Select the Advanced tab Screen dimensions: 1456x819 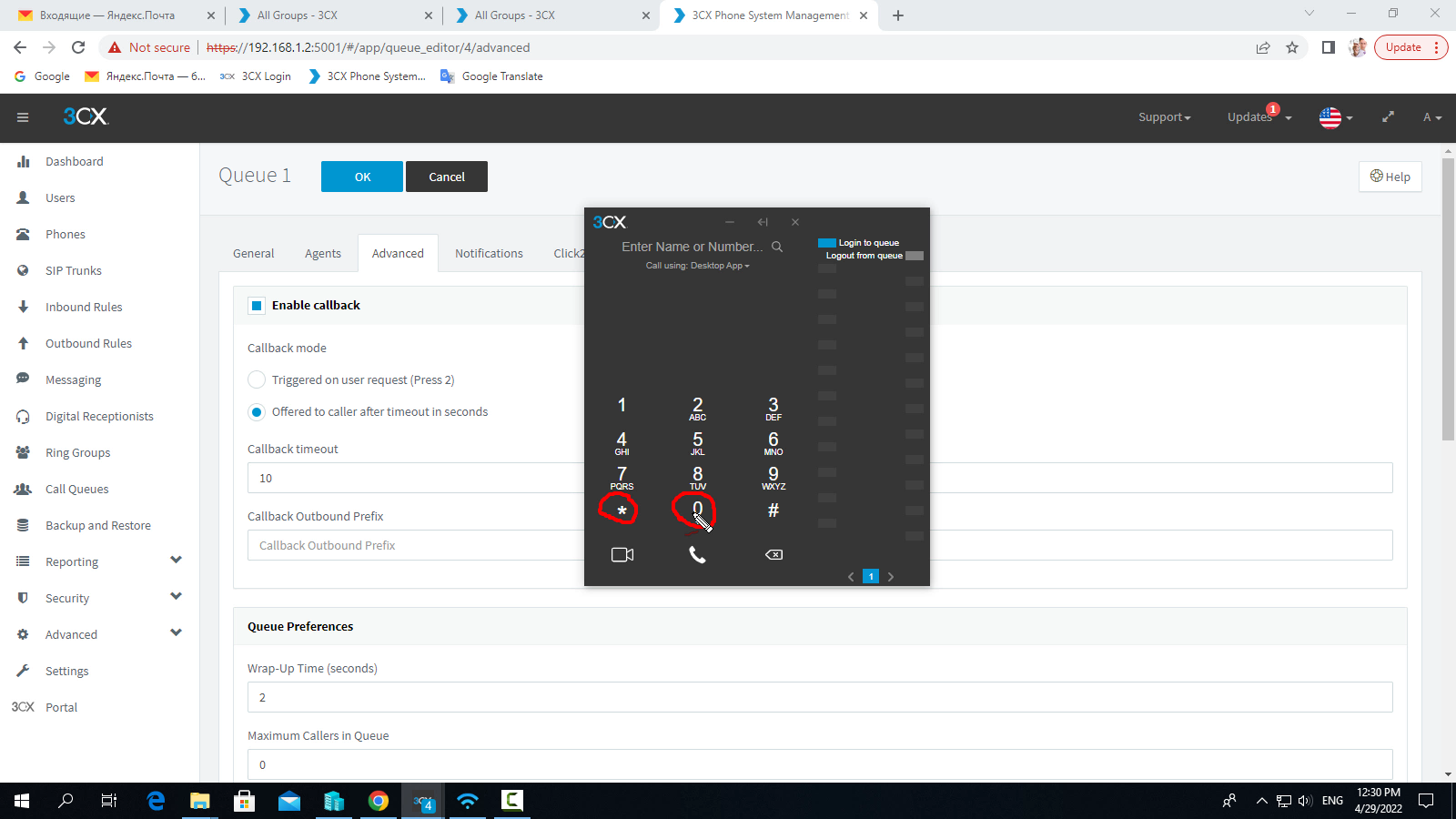pos(398,253)
